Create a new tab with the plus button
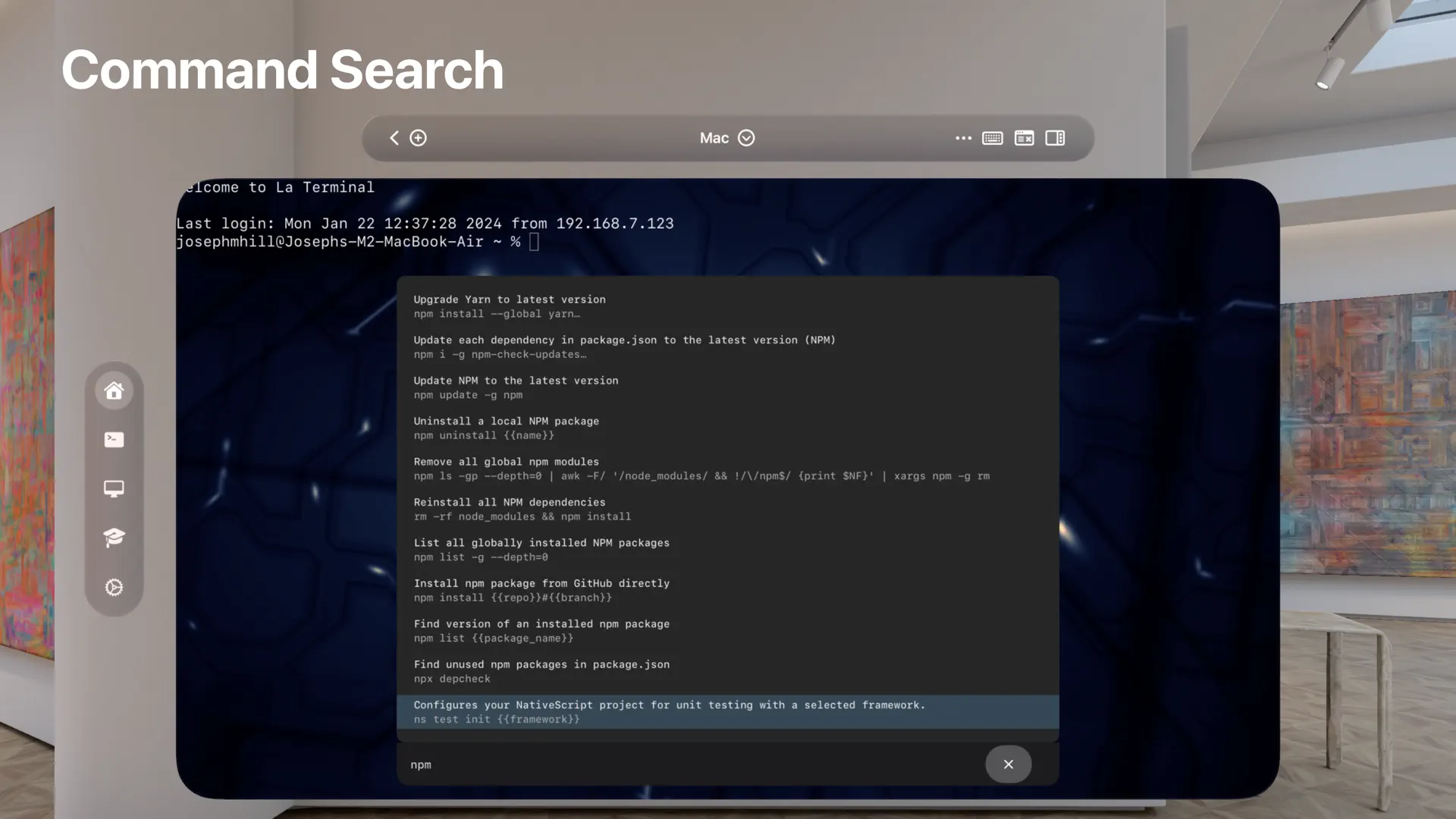 [x=418, y=138]
